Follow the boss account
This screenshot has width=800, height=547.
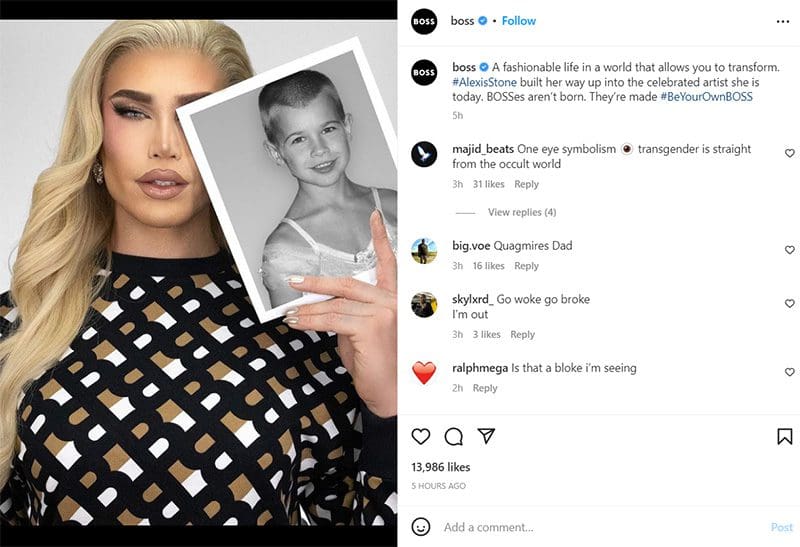pos(519,21)
